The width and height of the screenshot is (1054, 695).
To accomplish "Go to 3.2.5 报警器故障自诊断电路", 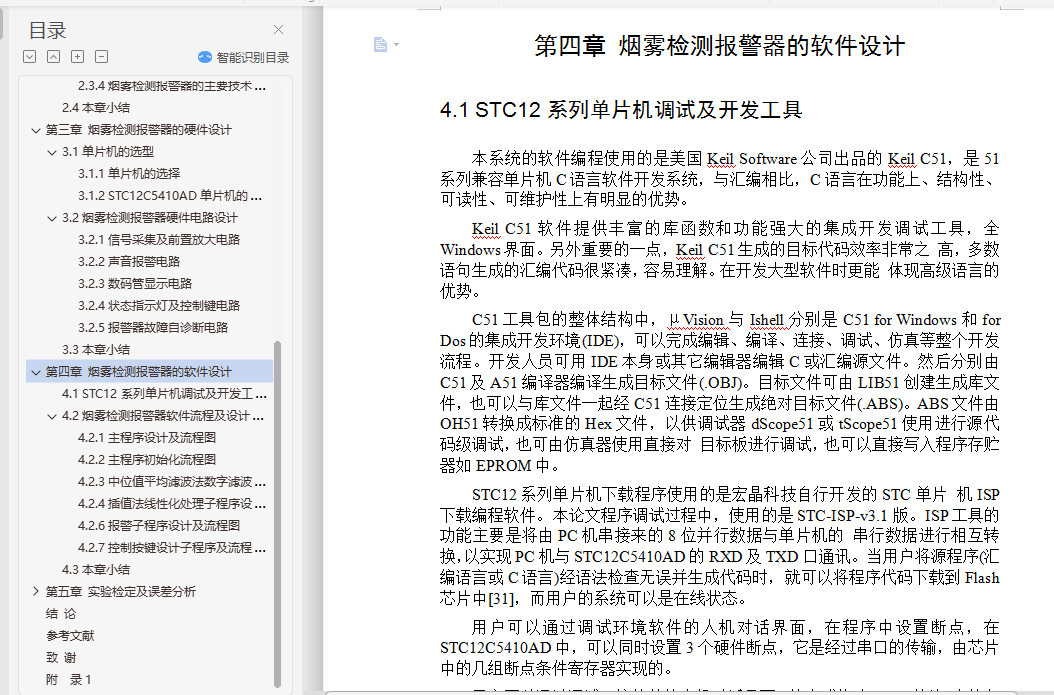I will [x=153, y=327].
